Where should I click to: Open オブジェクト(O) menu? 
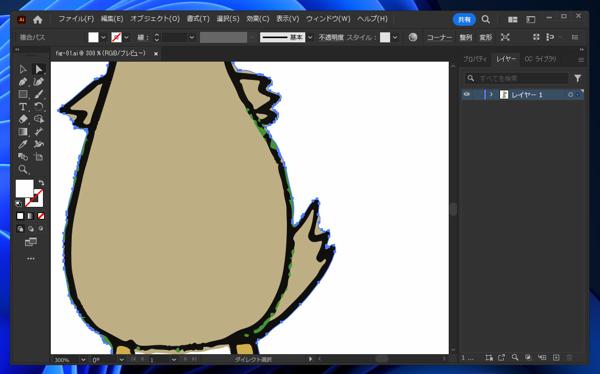click(155, 19)
